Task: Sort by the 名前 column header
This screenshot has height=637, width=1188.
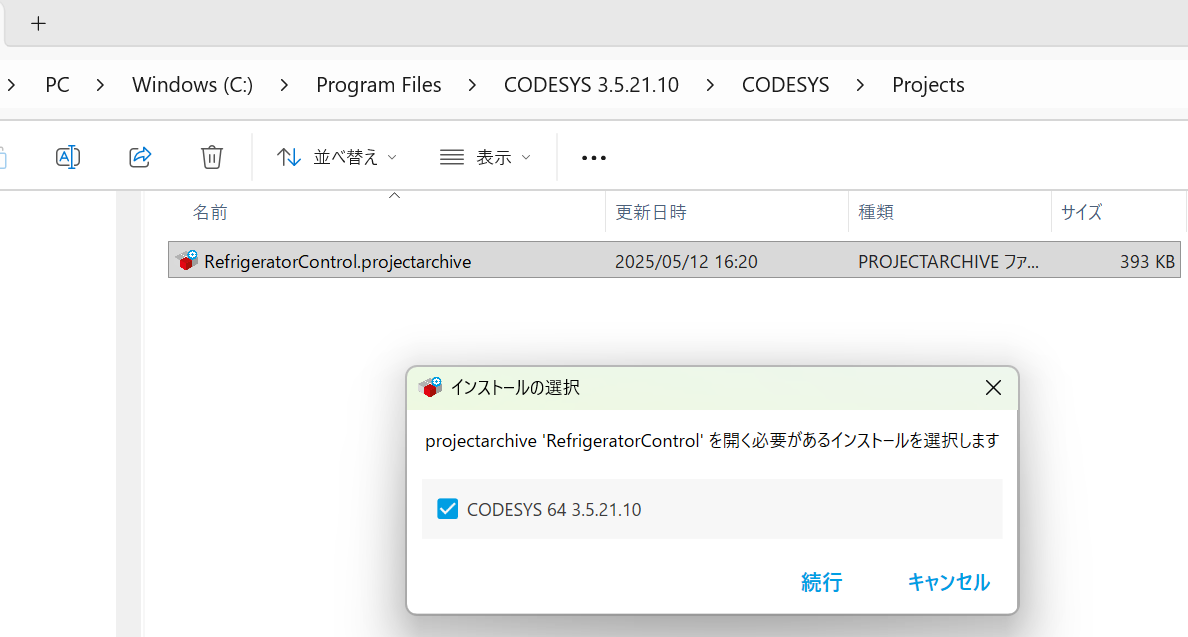Action: pyautogui.click(x=209, y=212)
